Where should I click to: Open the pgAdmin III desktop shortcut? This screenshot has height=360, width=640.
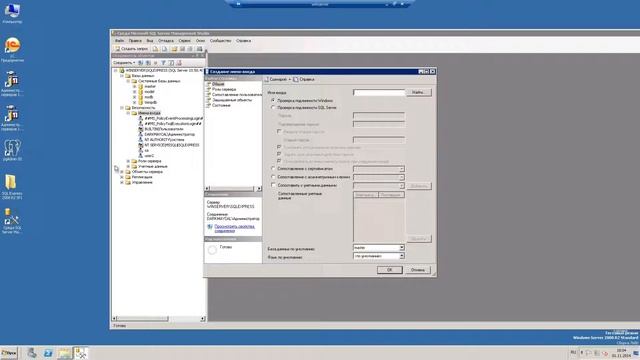(12, 150)
